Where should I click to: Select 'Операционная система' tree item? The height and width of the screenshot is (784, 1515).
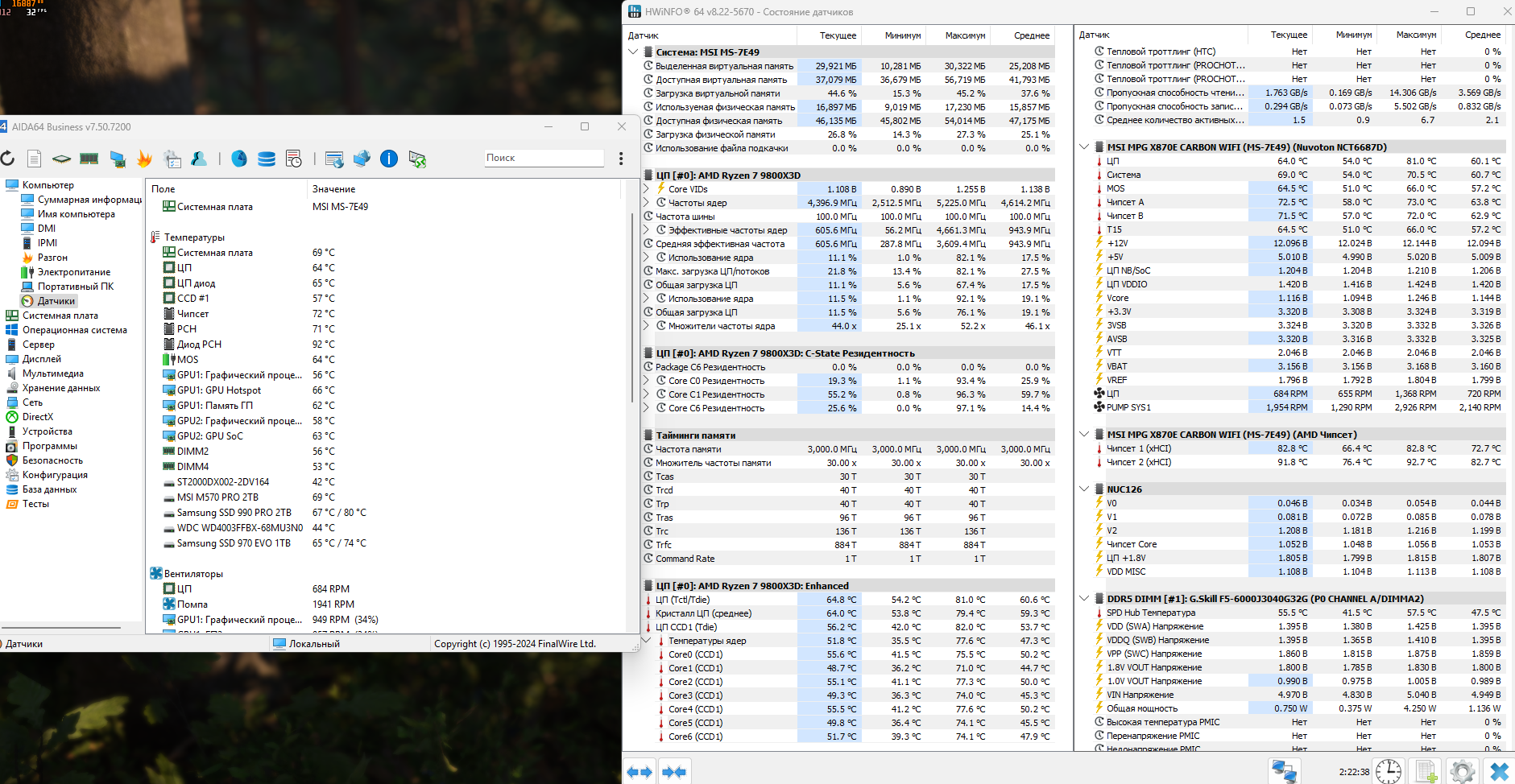[x=75, y=330]
